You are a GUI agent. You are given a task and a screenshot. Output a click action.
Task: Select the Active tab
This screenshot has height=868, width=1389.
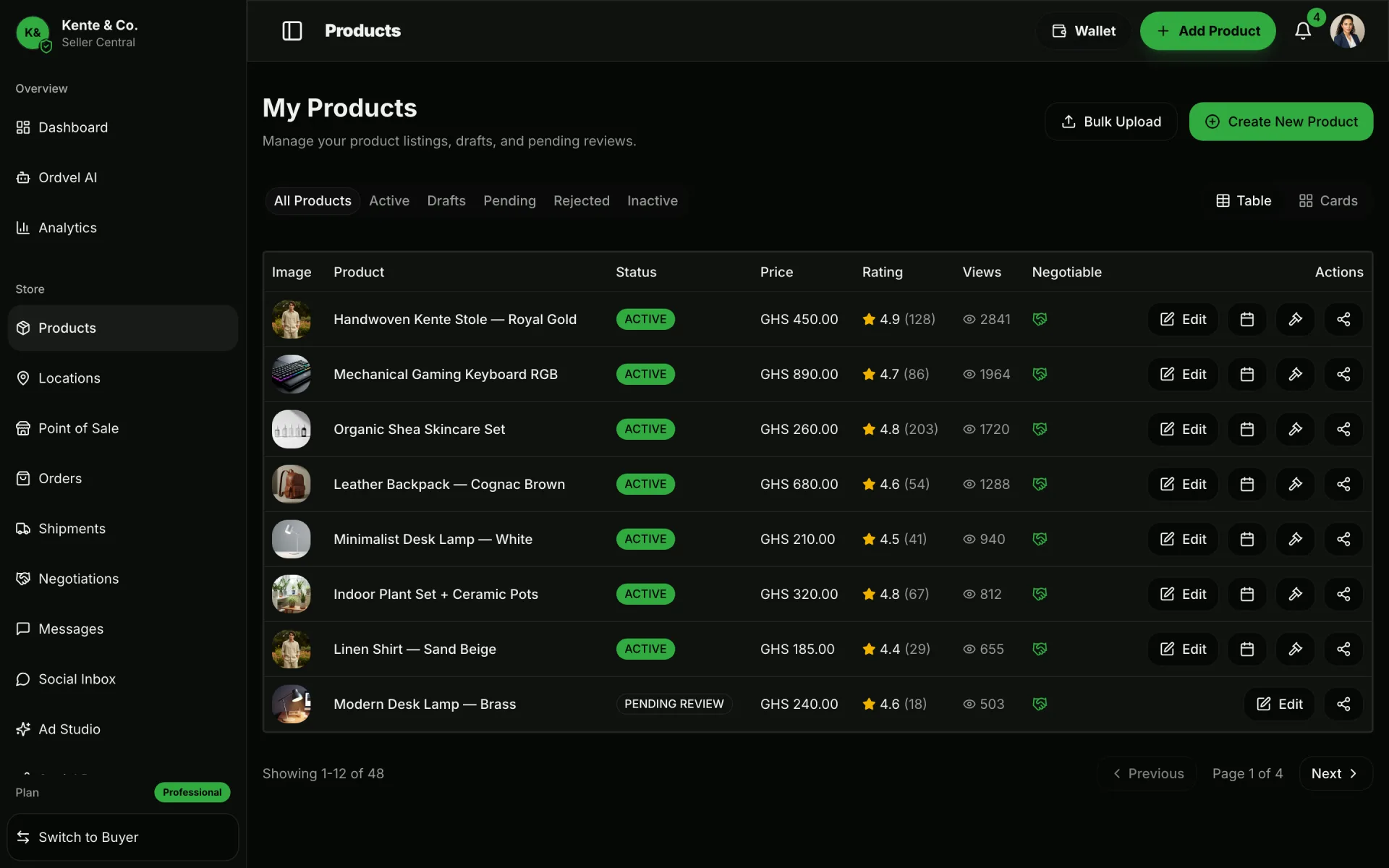click(x=389, y=200)
